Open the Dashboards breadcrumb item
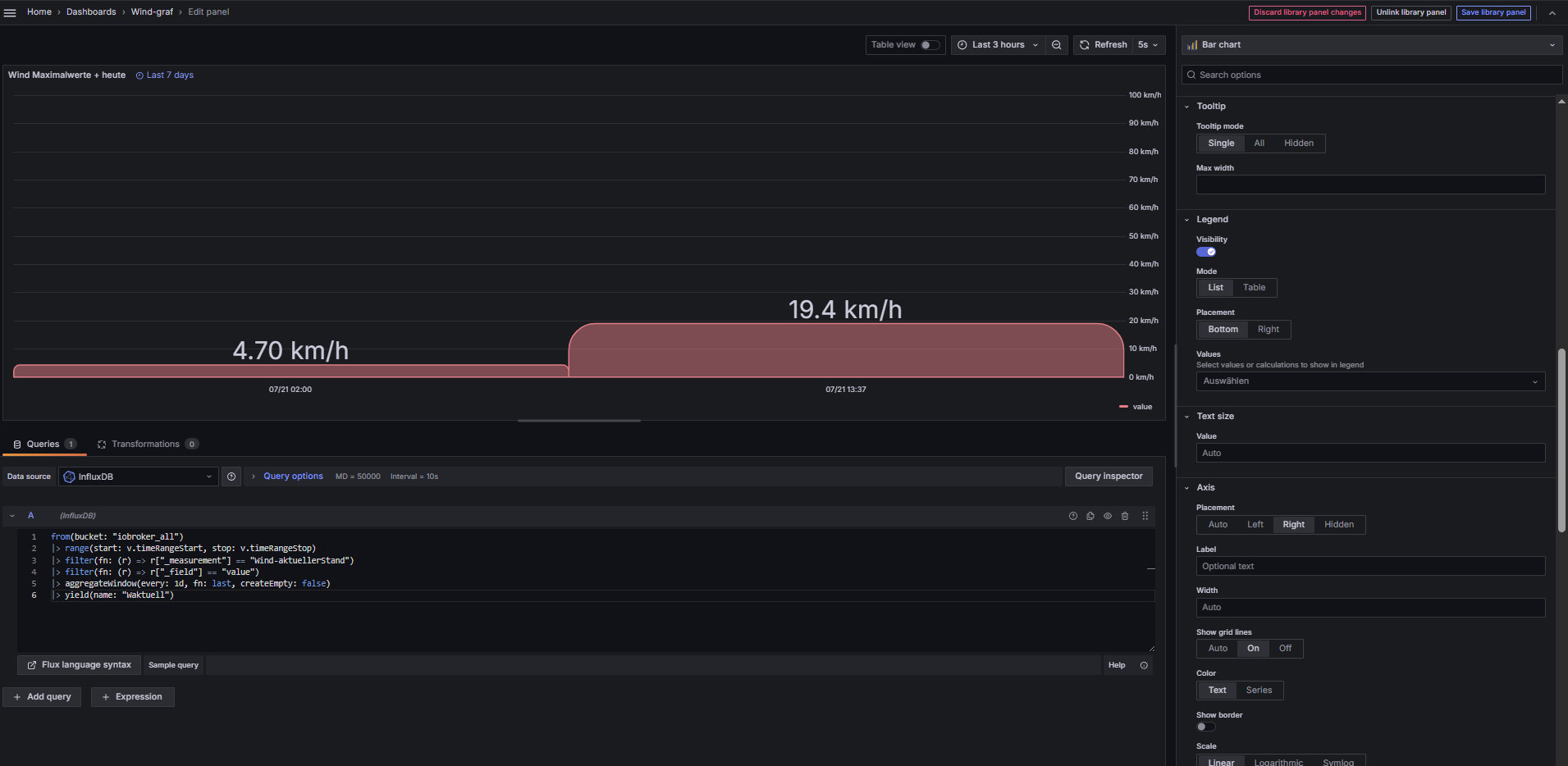Image resolution: width=1568 pixels, height=766 pixels. 91,12
